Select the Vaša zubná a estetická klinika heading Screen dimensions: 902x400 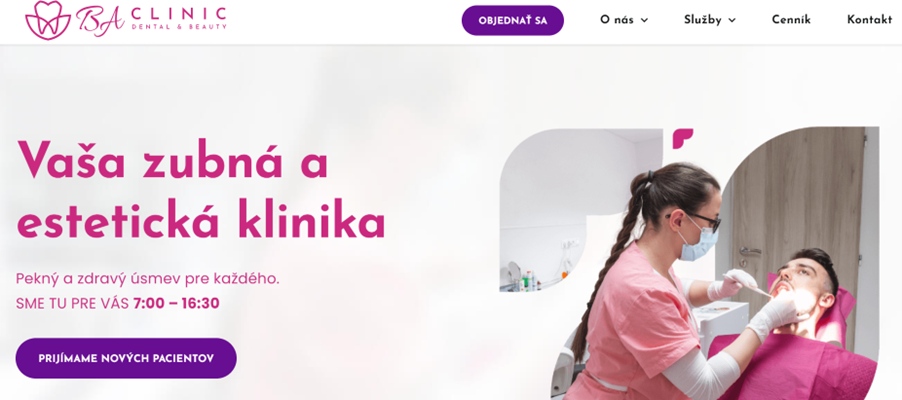(201, 190)
